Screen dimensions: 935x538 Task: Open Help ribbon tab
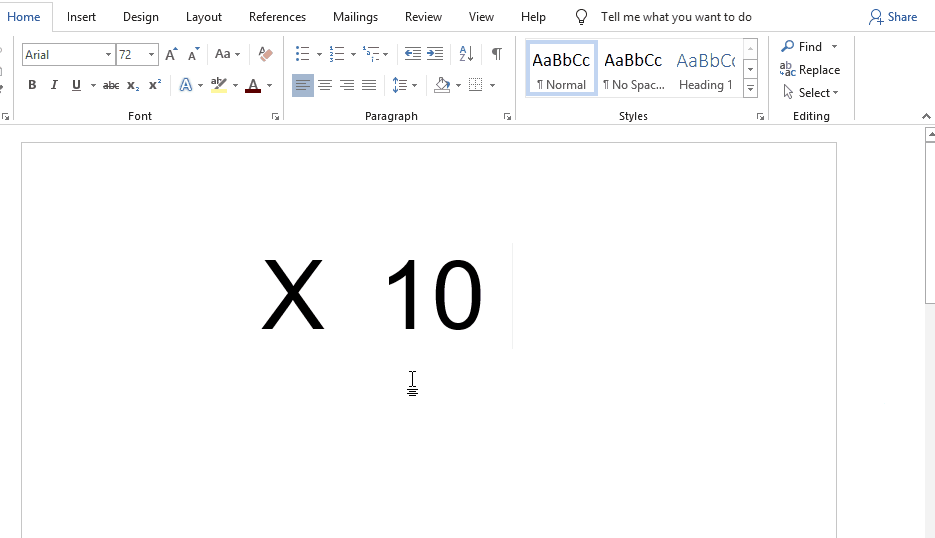click(533, 17)
